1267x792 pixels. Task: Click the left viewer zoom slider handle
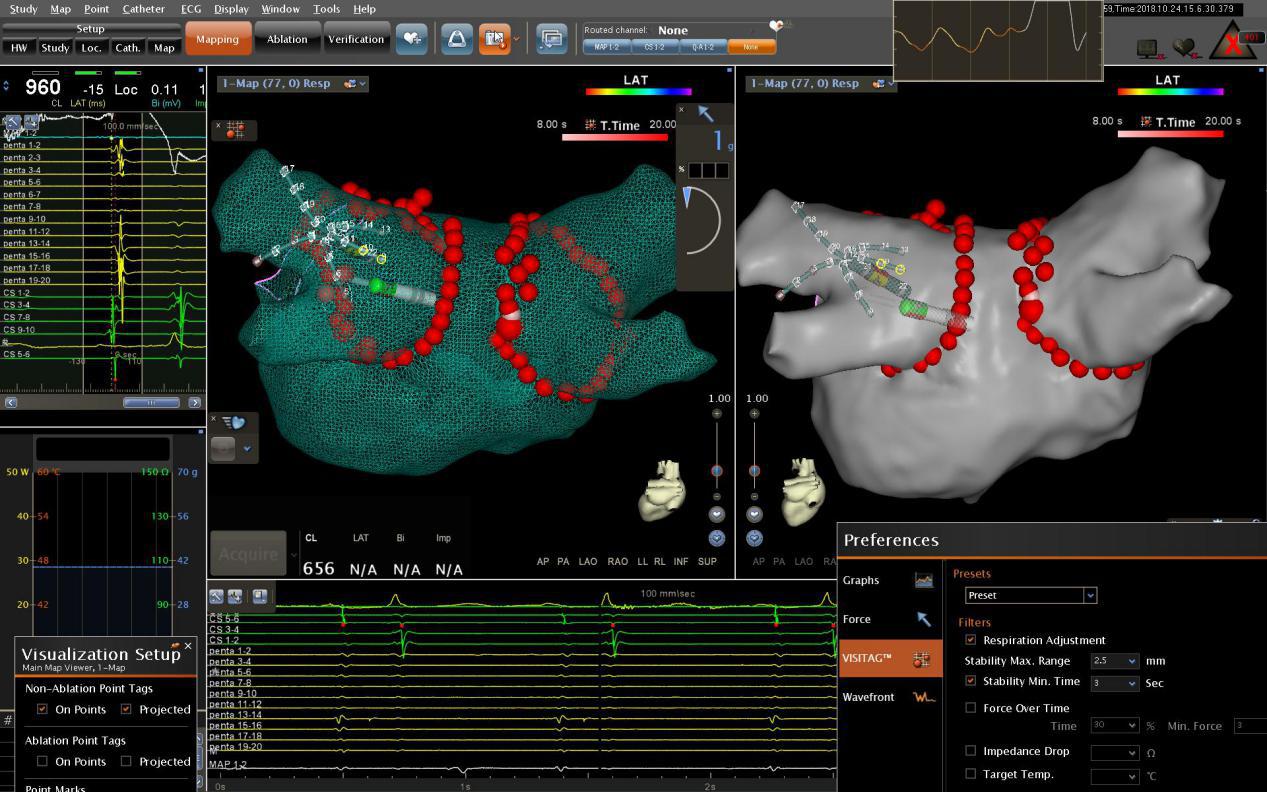(x=716, y=471)
